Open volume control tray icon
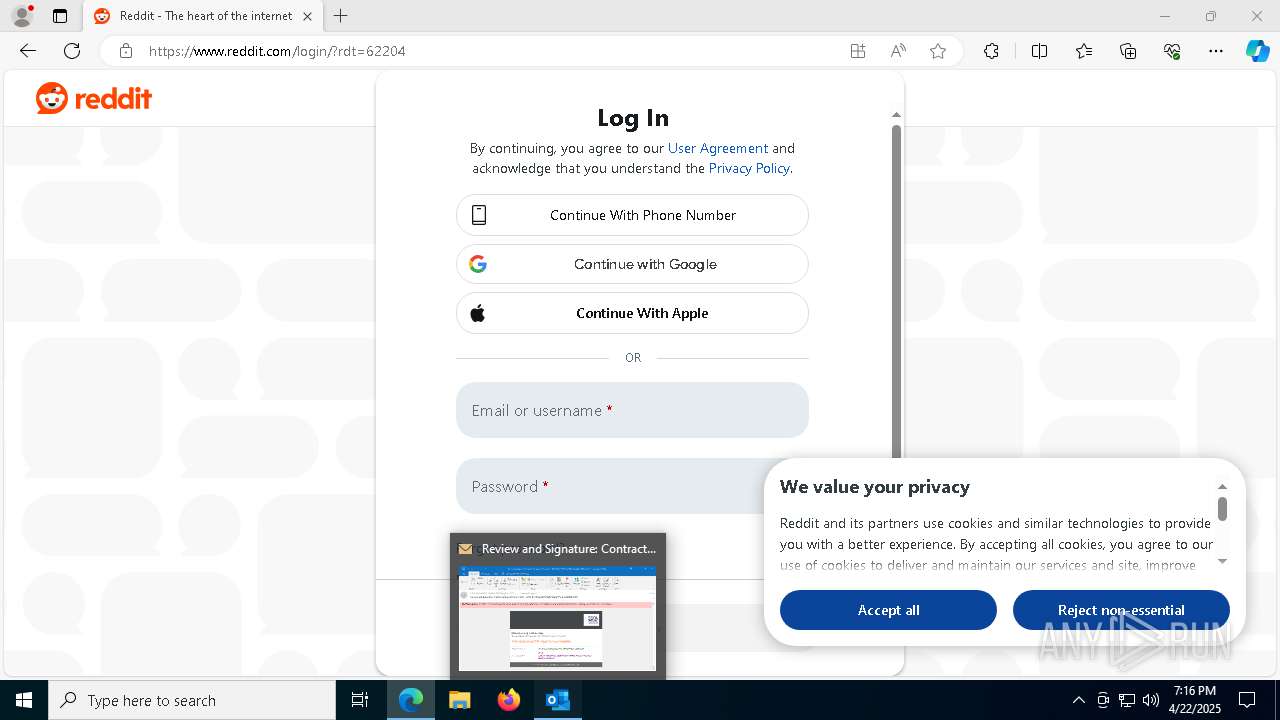 [1151, 700]
